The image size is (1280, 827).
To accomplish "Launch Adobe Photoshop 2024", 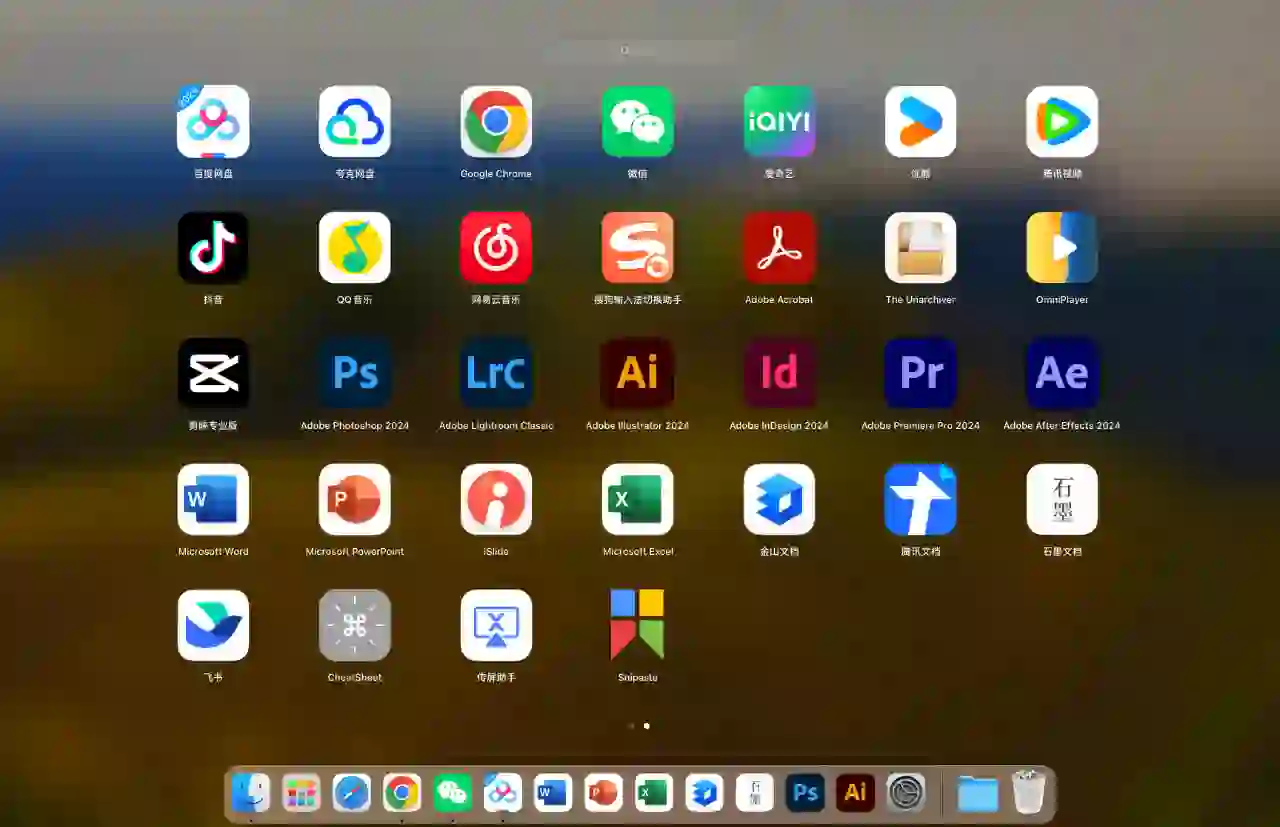I will (x=354, y=374).
